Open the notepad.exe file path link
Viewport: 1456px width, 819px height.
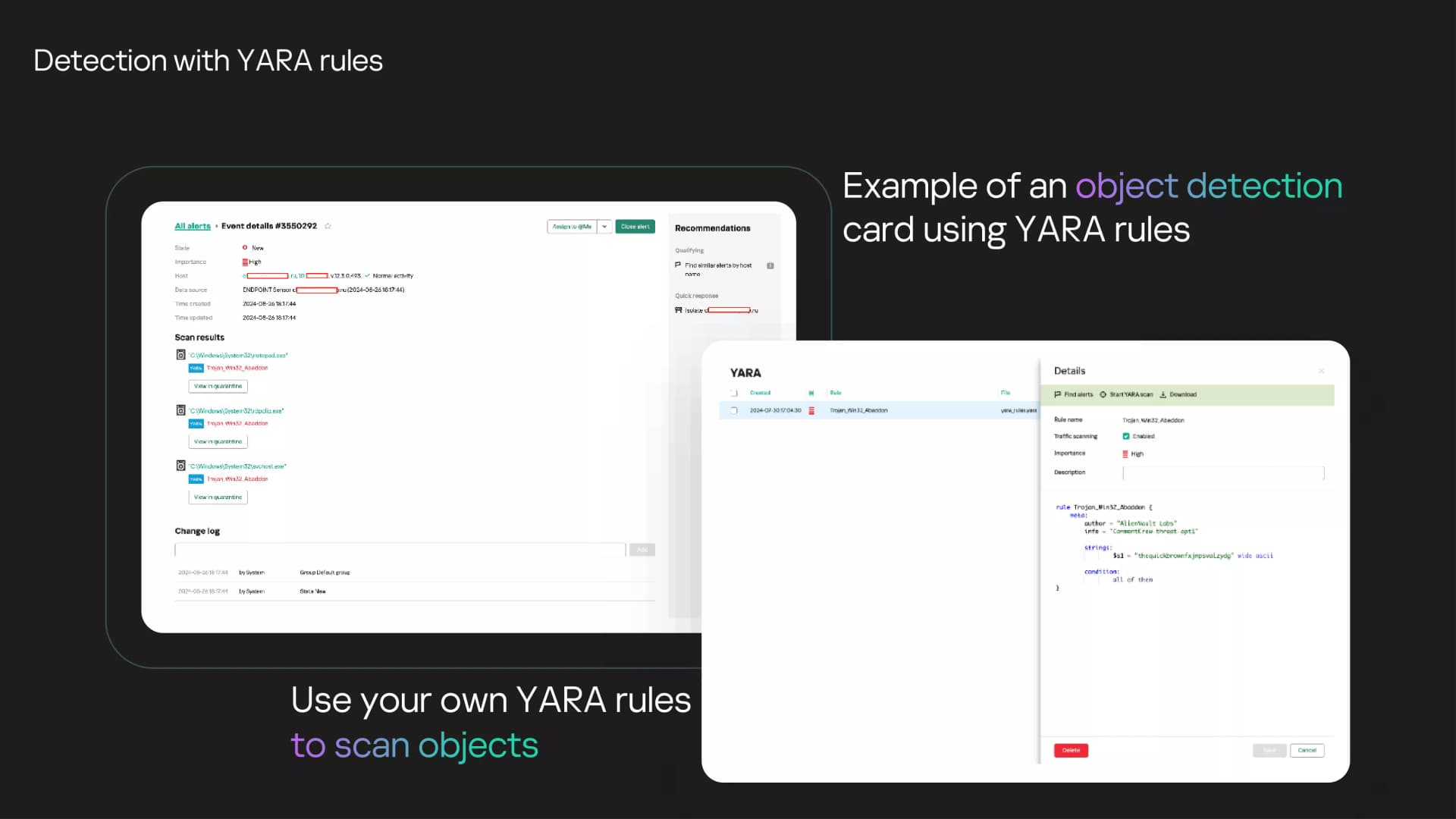coord(239,355)
